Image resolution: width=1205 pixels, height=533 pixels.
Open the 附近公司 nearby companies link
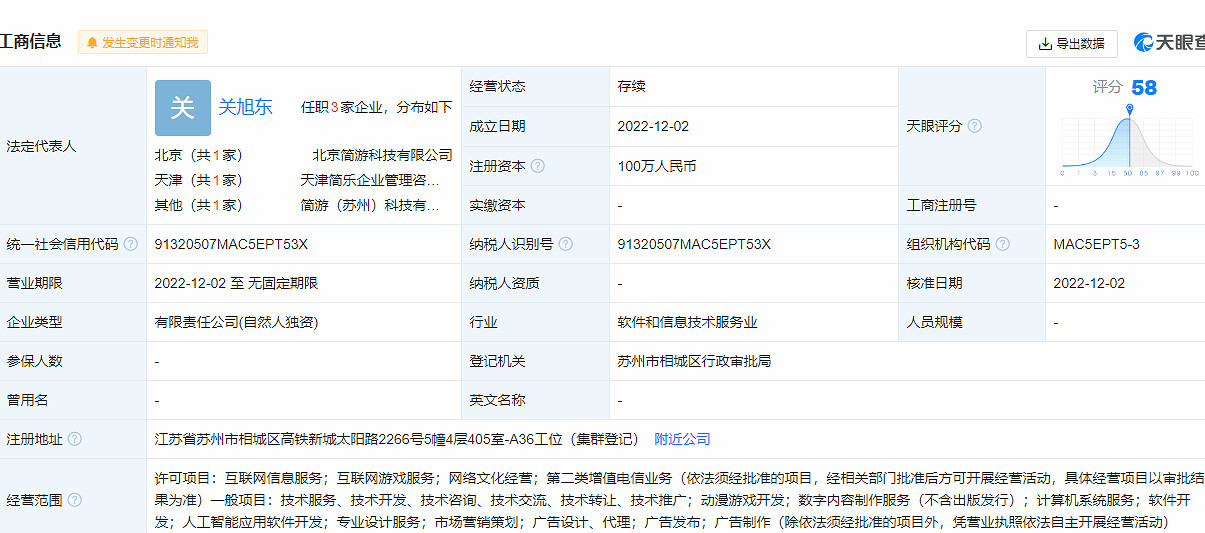pos(682,439)
